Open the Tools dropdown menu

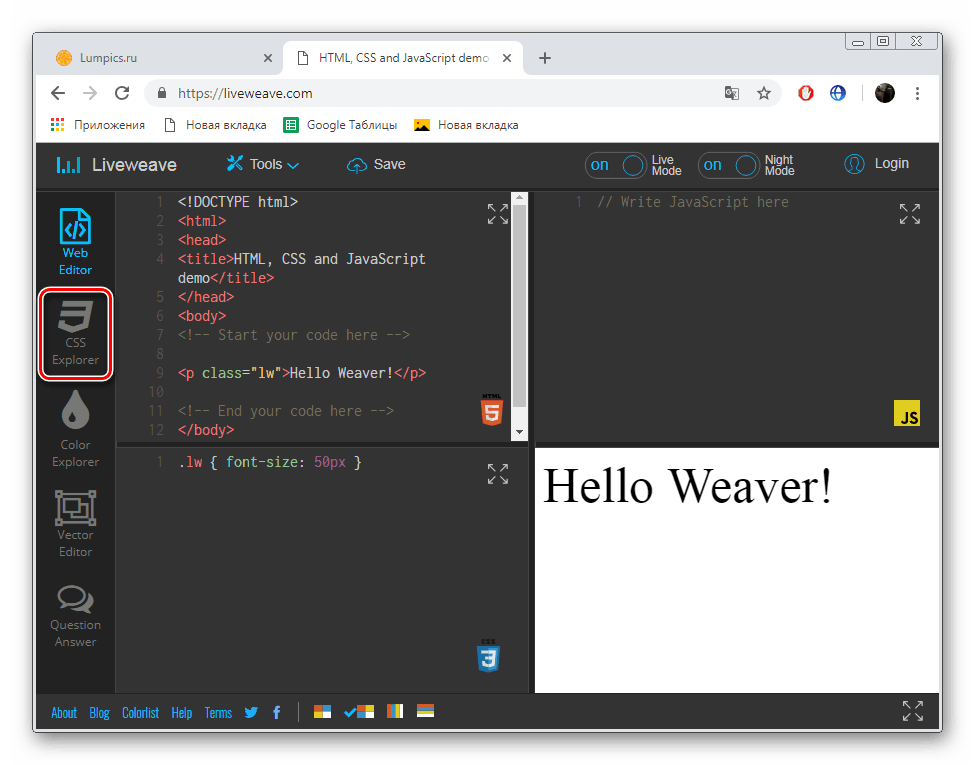[x=262, y=164]
